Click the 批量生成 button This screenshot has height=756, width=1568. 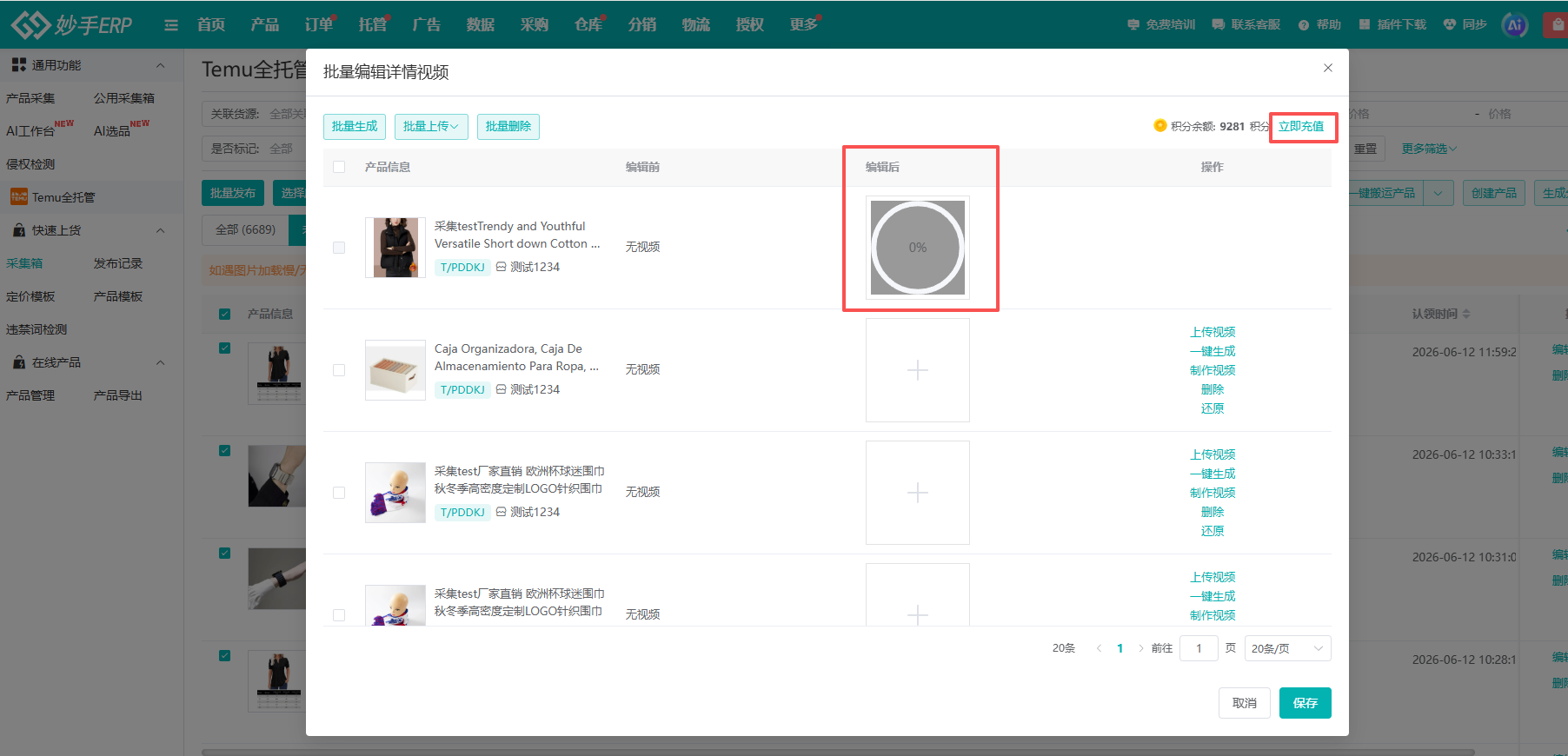(355, 127)
